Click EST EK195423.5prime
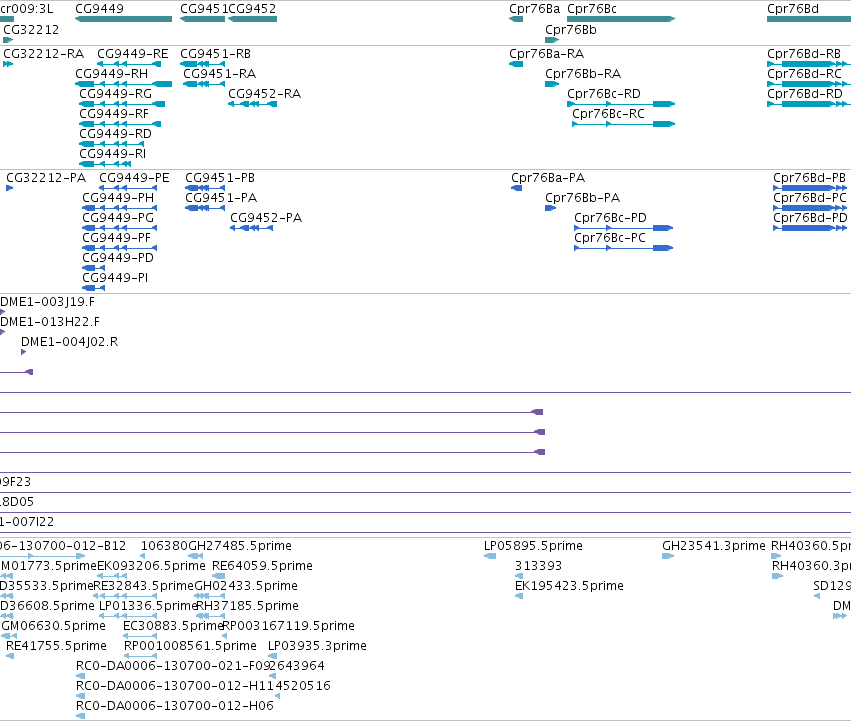The image size is (851, 721). pos(569,586)
